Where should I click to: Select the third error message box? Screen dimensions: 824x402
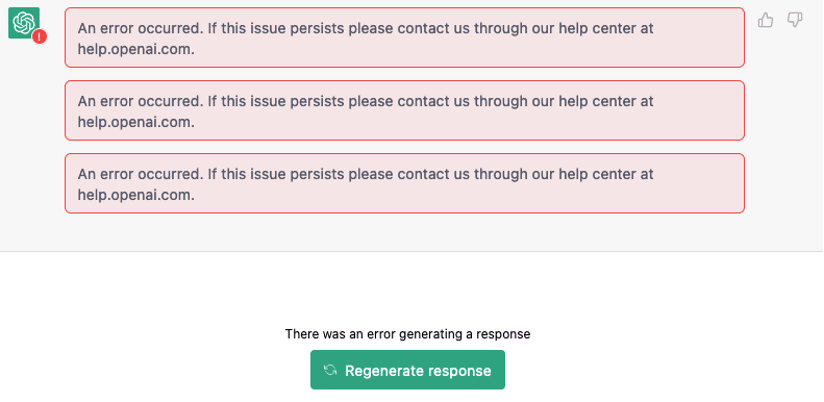click(x=404, y=183)
